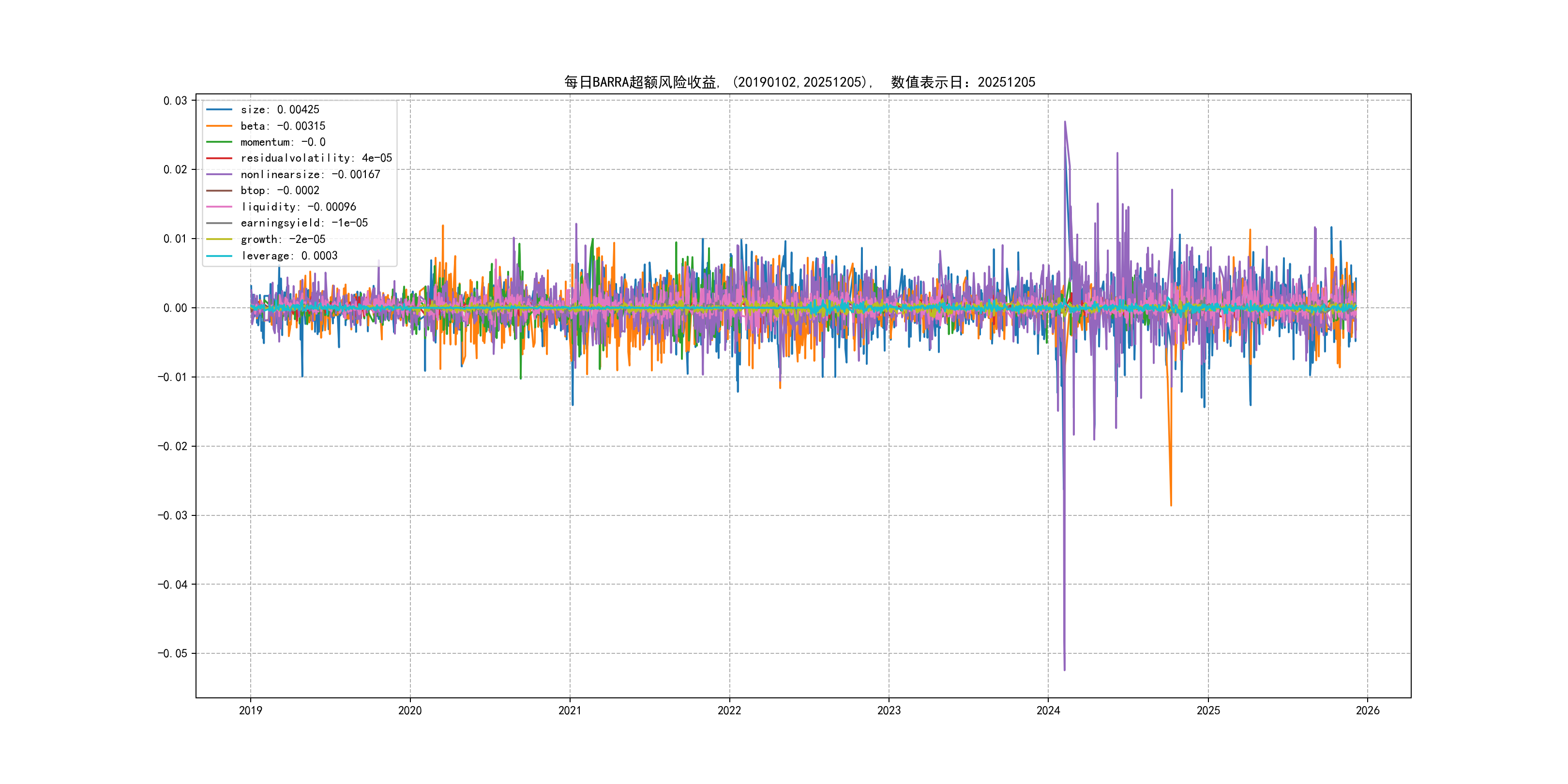Click the 2026 x-axis tick label

point(1367,710)
